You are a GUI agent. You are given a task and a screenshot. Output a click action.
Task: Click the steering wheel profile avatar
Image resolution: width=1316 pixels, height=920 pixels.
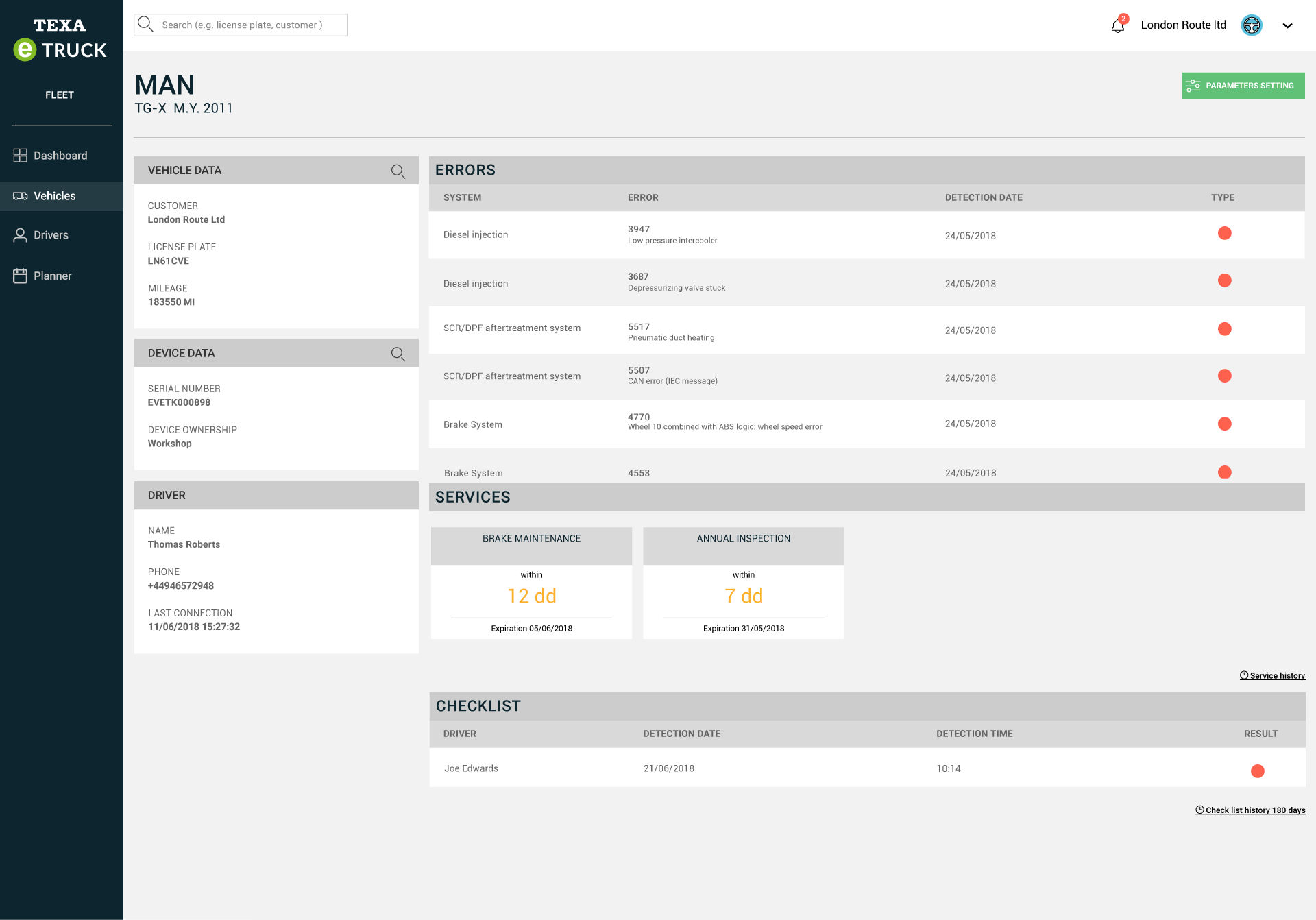click(x=1252, y=25)
